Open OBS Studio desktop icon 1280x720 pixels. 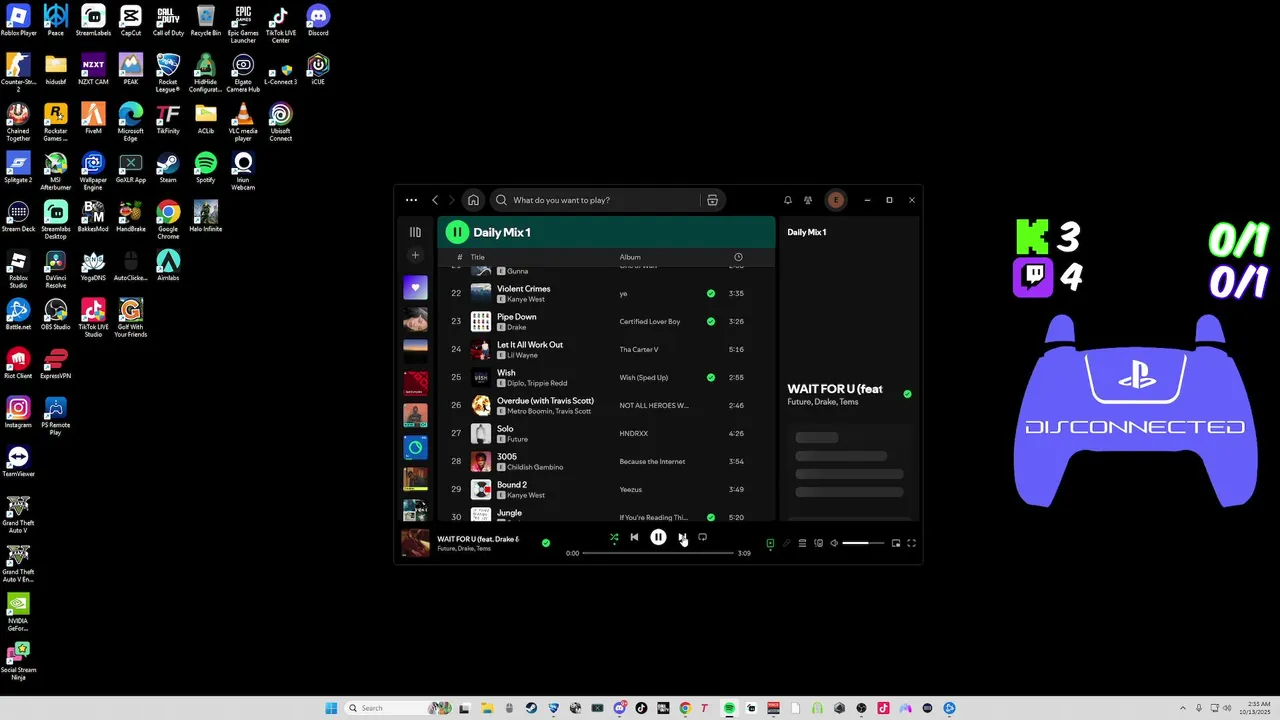pyautogui.click(x=56, y=314)
